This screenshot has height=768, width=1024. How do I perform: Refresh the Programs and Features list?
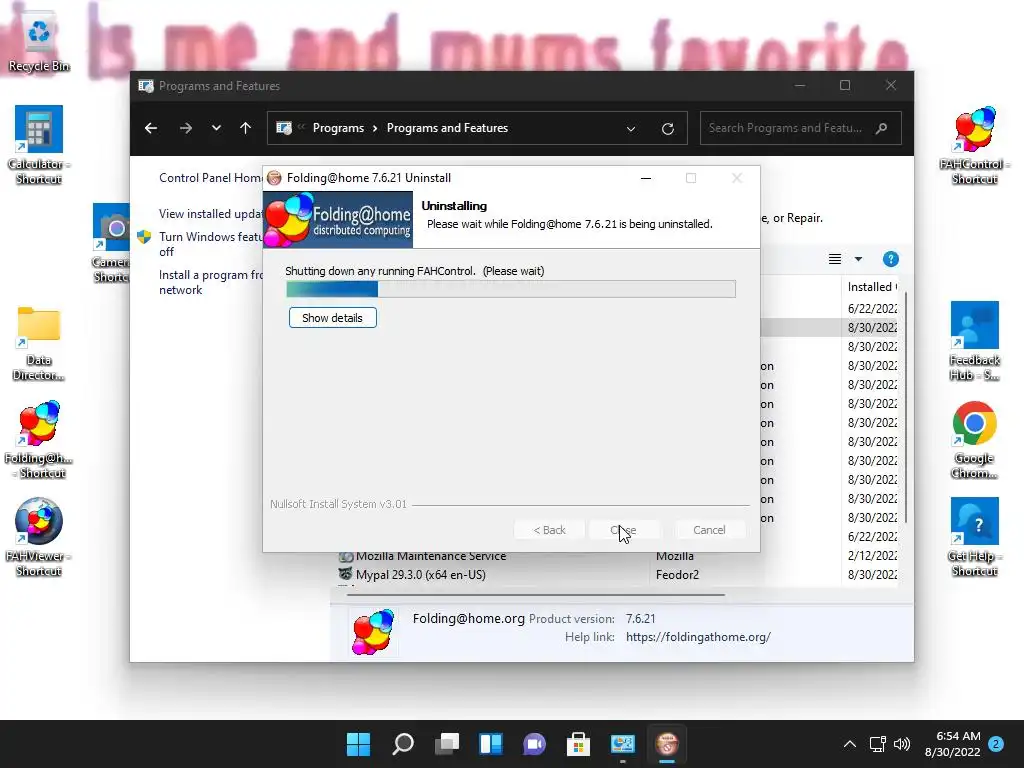tap(667, 128)
